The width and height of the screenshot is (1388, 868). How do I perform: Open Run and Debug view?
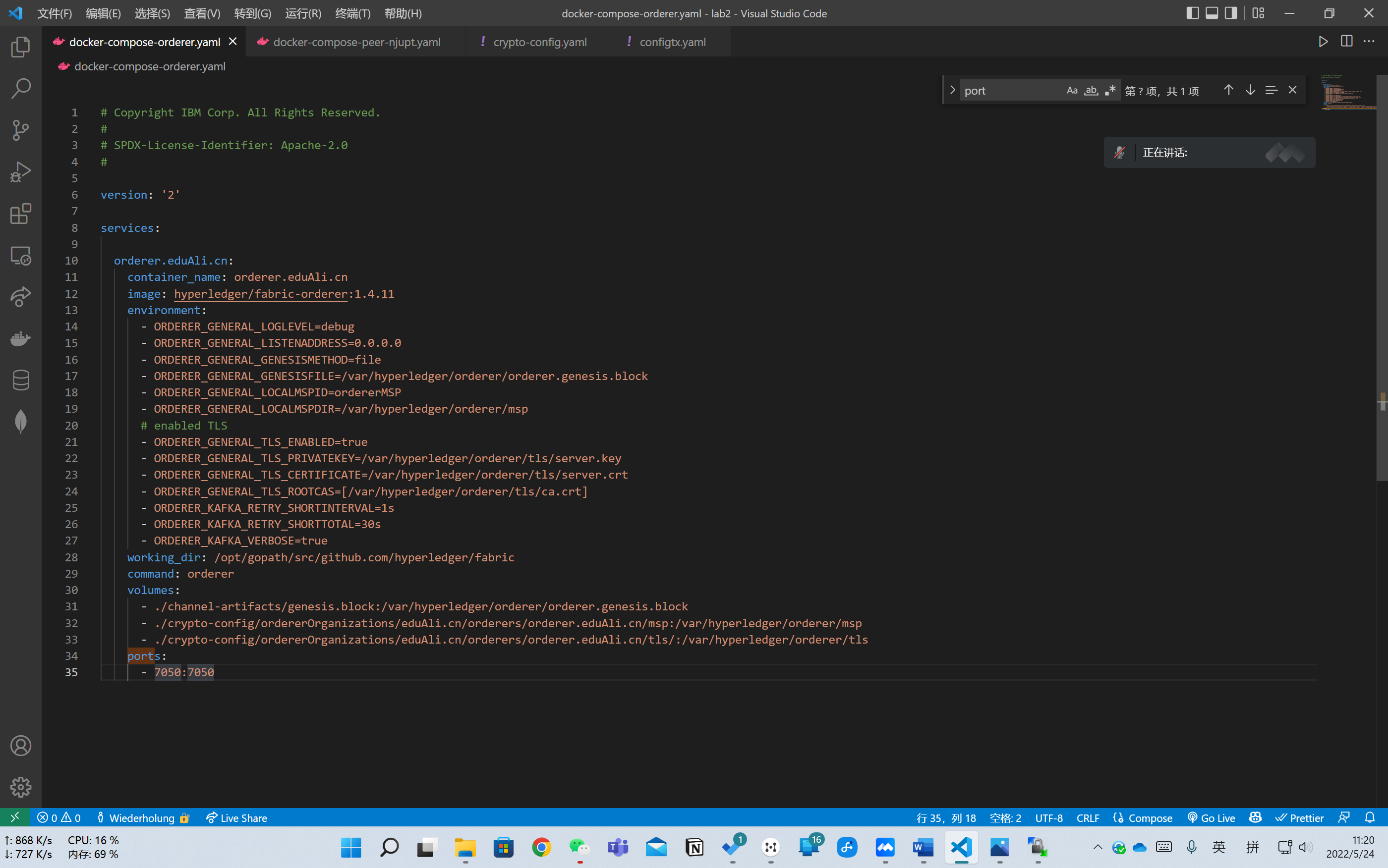(21, 171)
